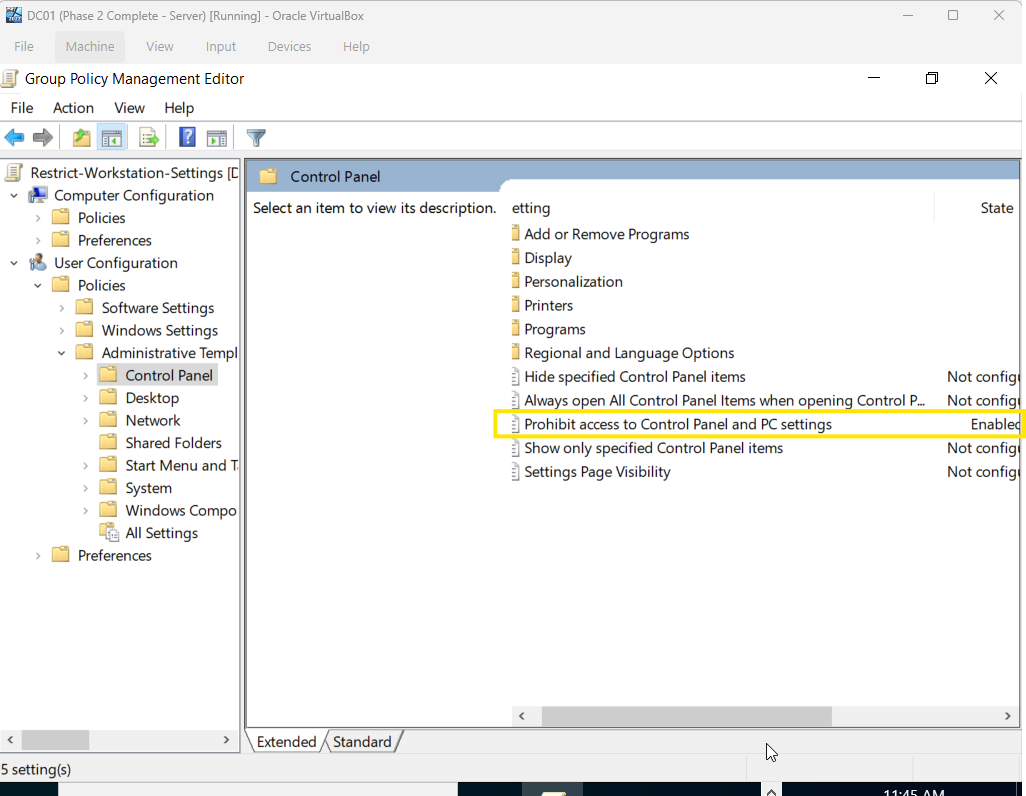
Task: Select Always open All Control Panel Items setting
Action: pos(724,401)
